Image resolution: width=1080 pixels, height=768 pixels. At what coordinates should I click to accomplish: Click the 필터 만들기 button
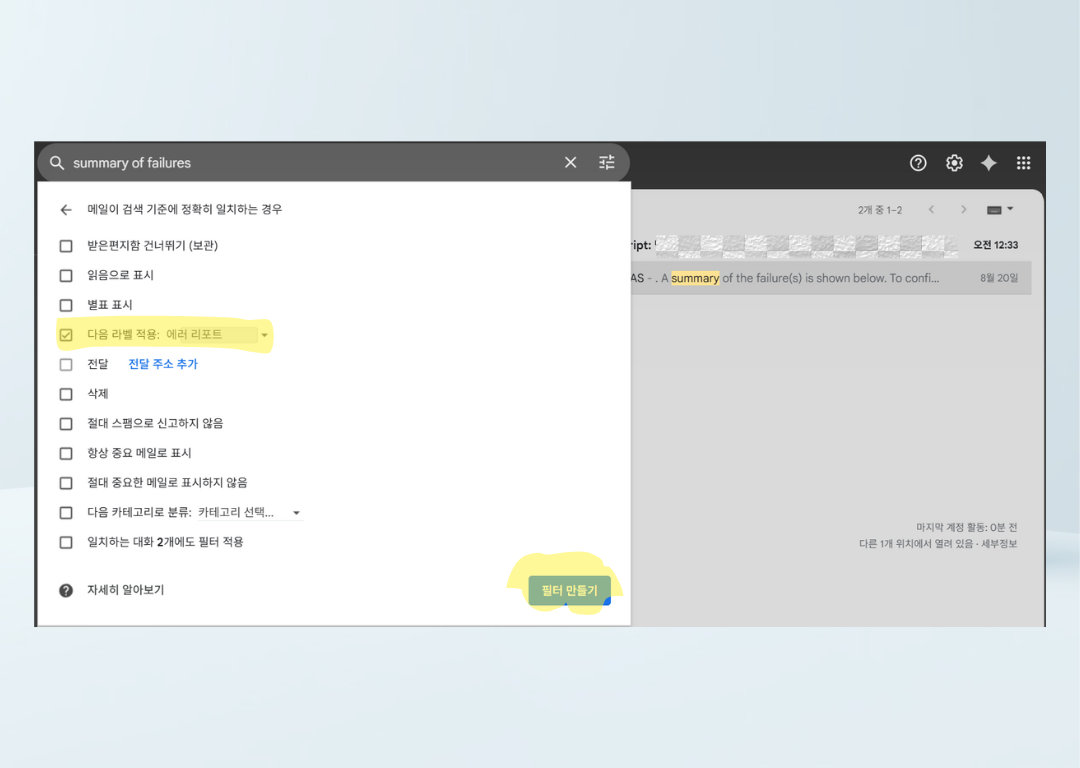point(570,590)
